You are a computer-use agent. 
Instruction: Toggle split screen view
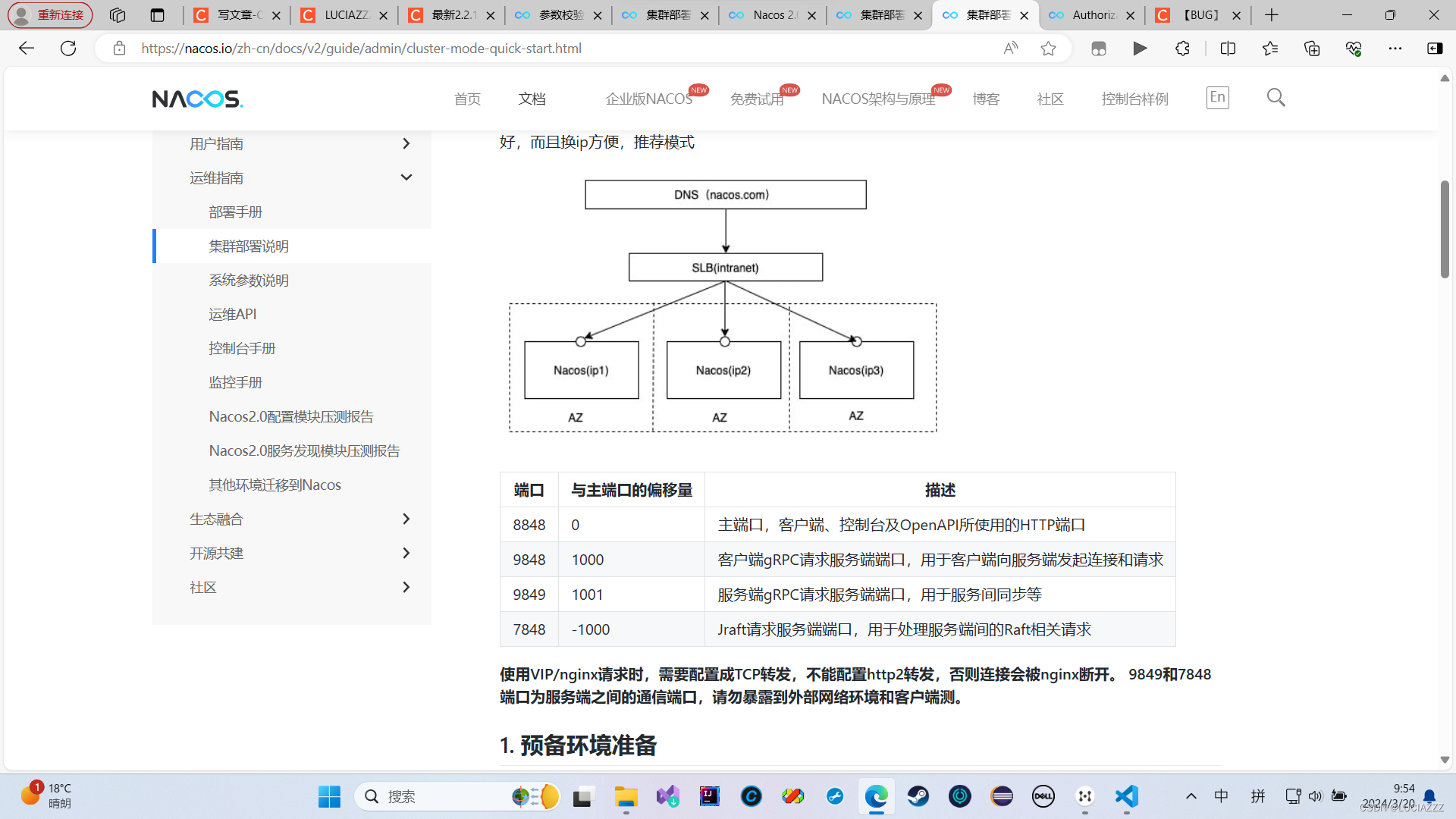pyautogui.click(x=1228, y=49)
